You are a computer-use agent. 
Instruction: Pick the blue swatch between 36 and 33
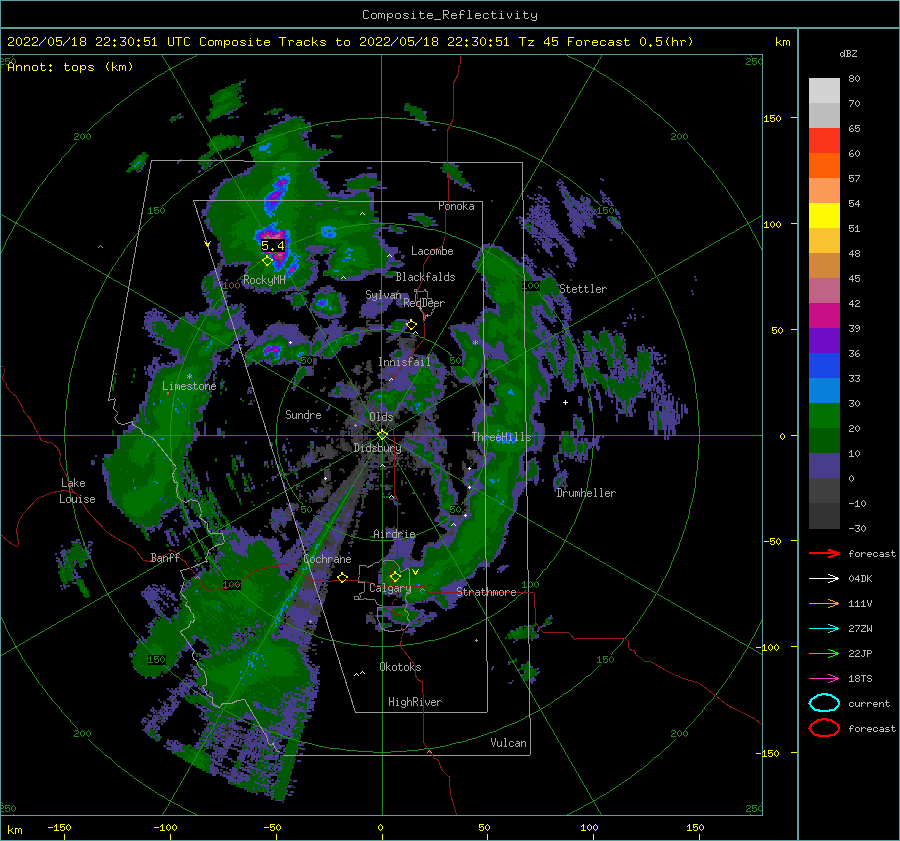[824, 365]
